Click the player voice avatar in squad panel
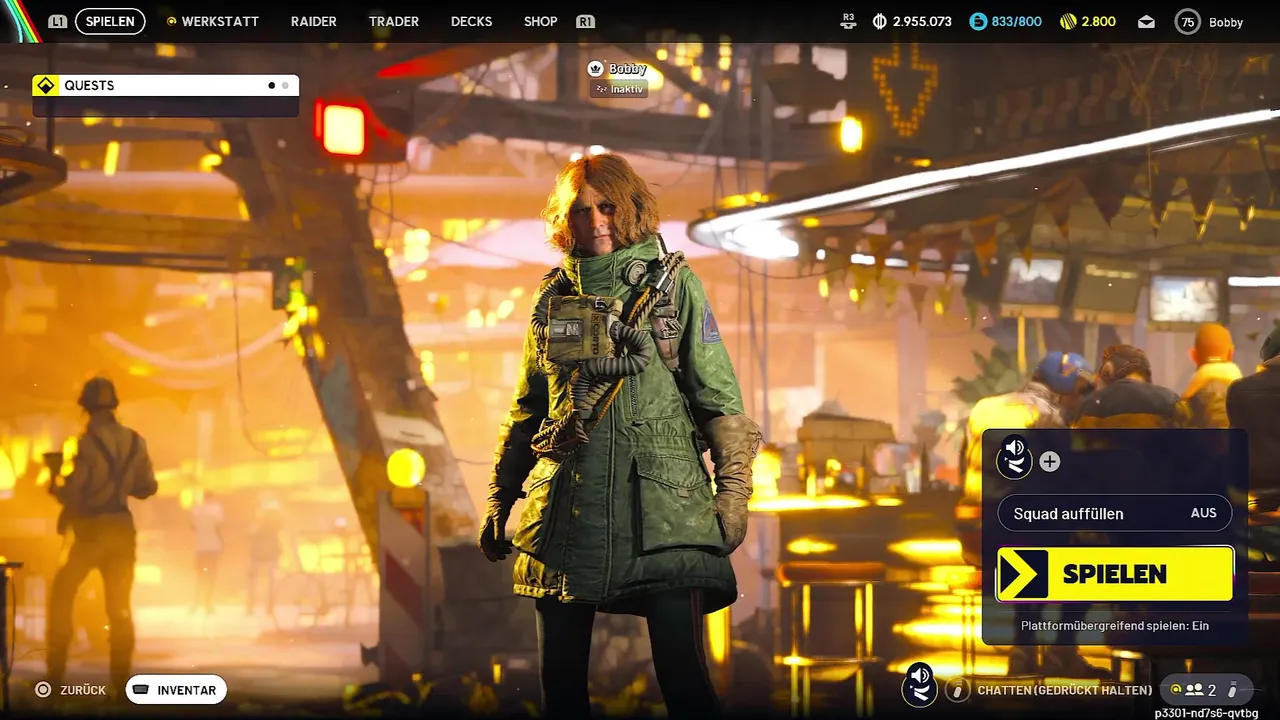Screen dimensions: 1280x720 pos(1014,458)
